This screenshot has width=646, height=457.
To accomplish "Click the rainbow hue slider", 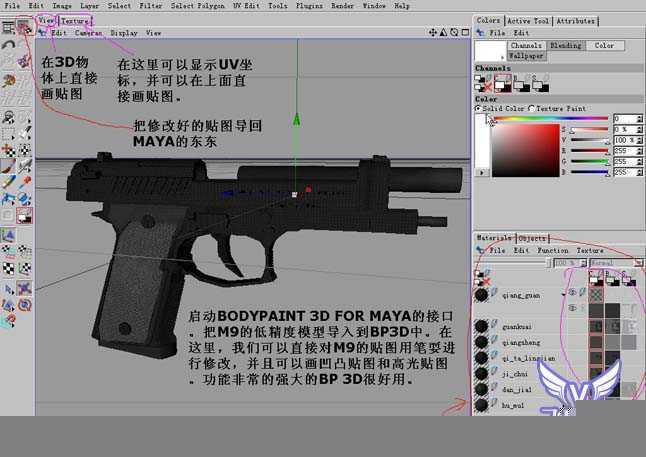I will (551, 119).
